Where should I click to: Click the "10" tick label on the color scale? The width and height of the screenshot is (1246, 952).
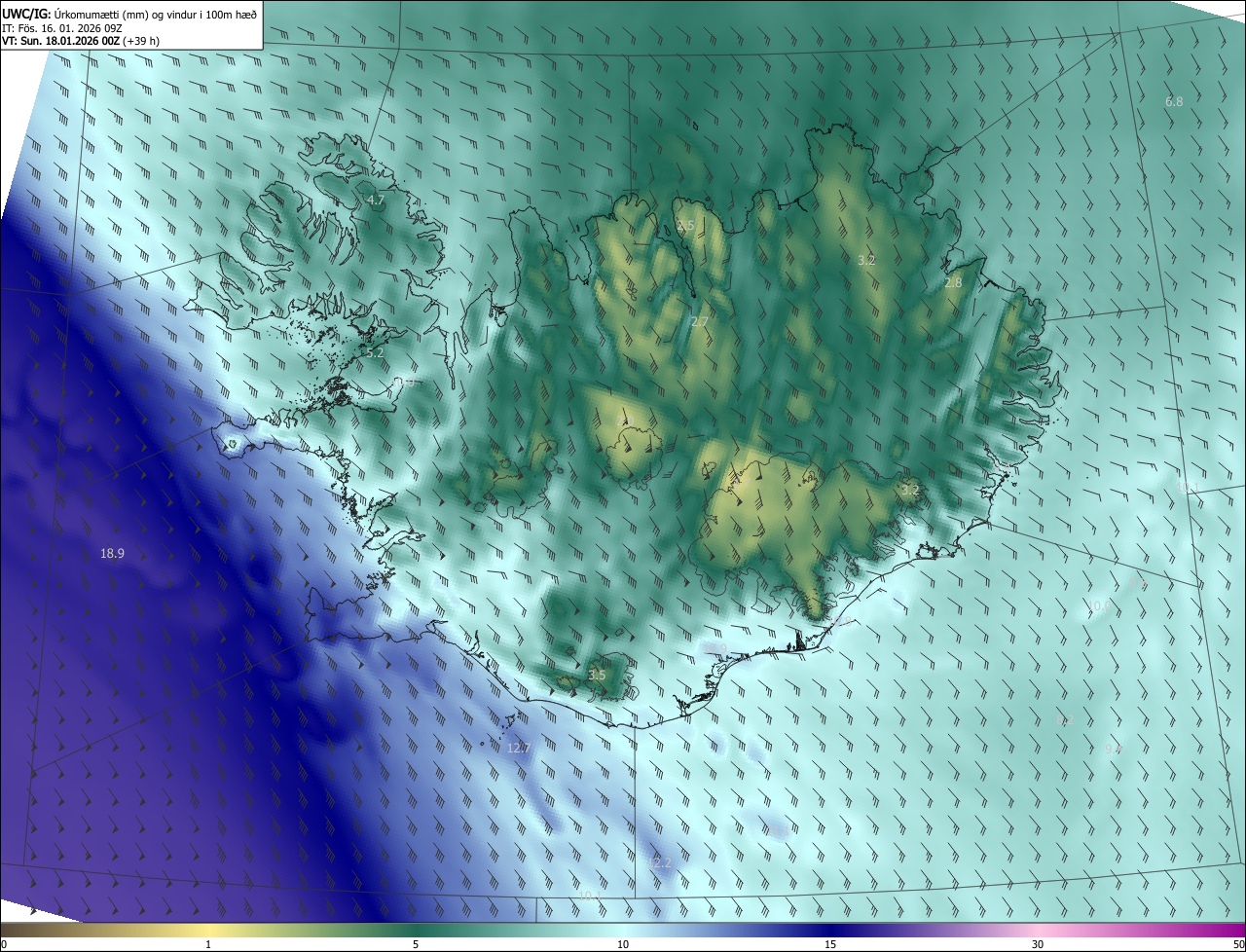pos(623,945)
